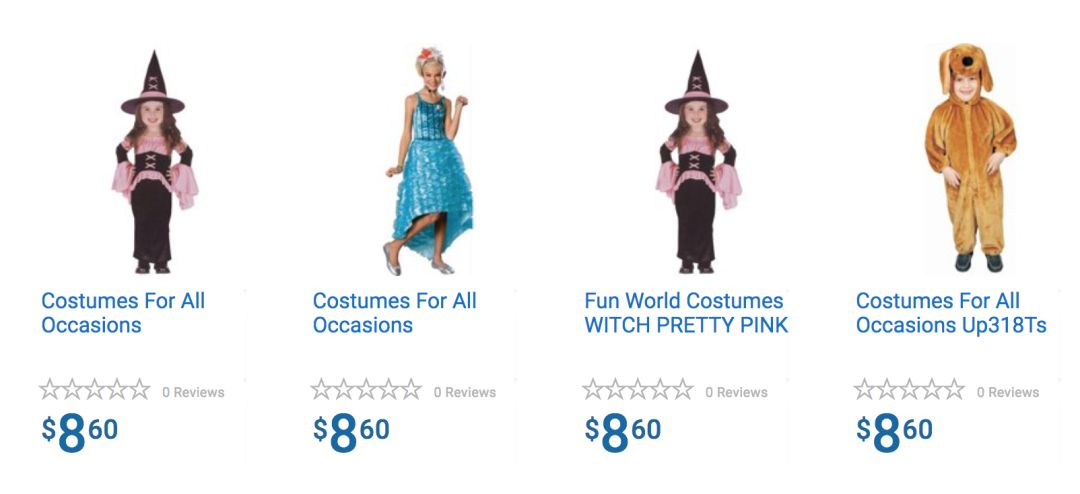Open the title link under the first witch costume
The width and height of the screenshot is (1080, 494).
[123, 313]
